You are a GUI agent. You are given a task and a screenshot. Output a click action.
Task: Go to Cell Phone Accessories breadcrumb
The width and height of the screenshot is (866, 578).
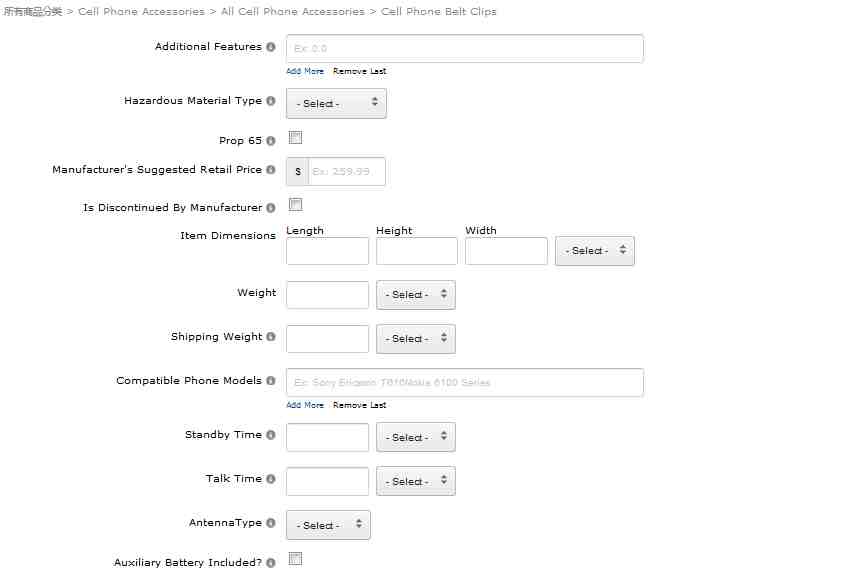pos(141,12)
